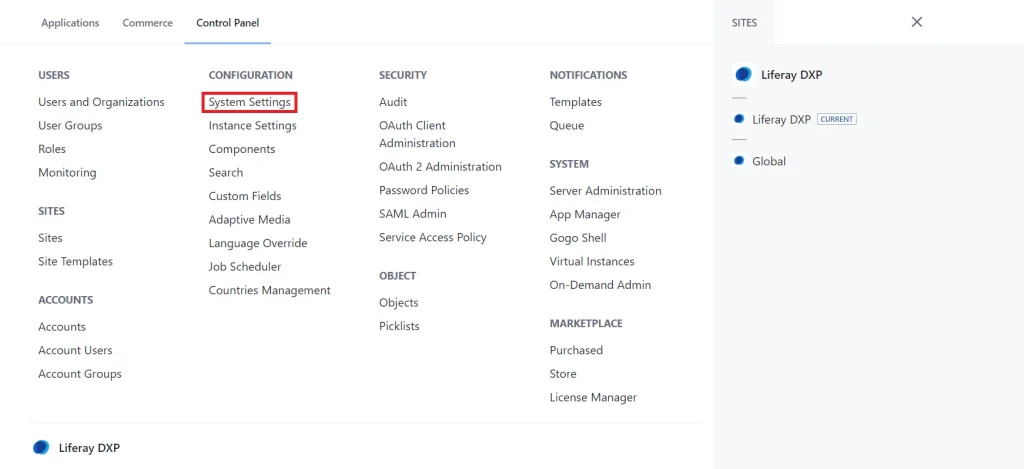Image resolution: width=1024 pixels, height=469 pixels.
Task: Go to Users and Organizations
Action: [101, 102]
